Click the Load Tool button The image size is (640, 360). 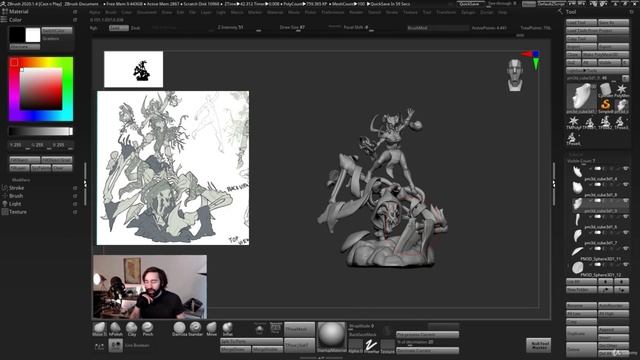click(x=581, y=23)
